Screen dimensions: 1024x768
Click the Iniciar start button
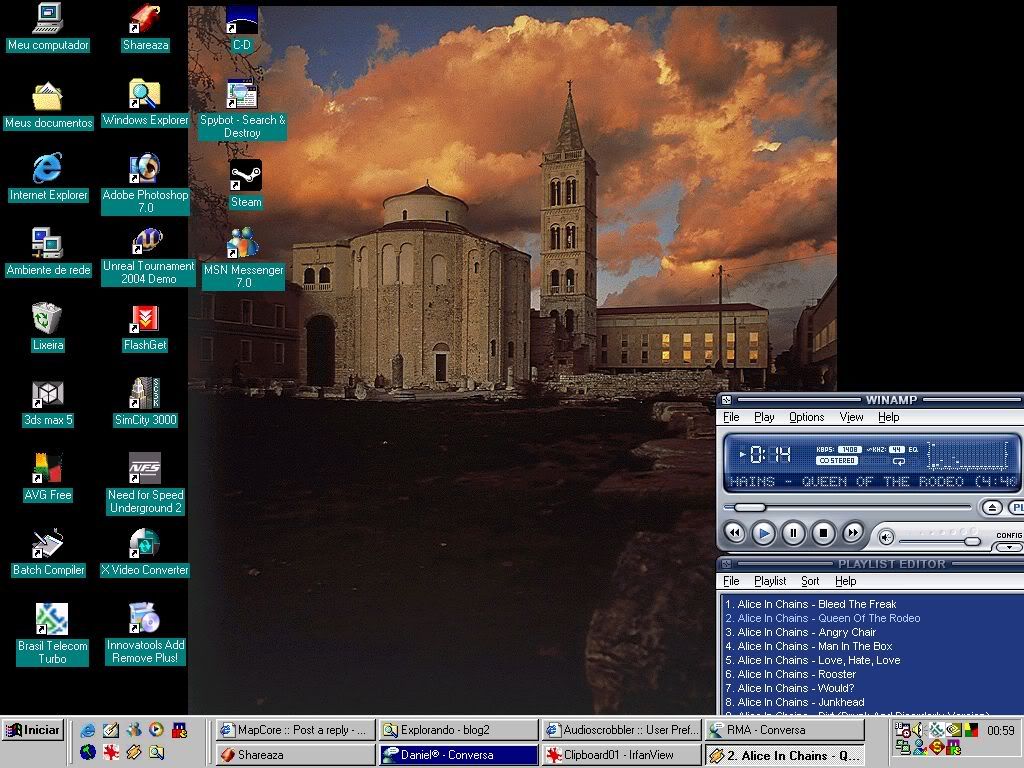click(x=32, y=729)
